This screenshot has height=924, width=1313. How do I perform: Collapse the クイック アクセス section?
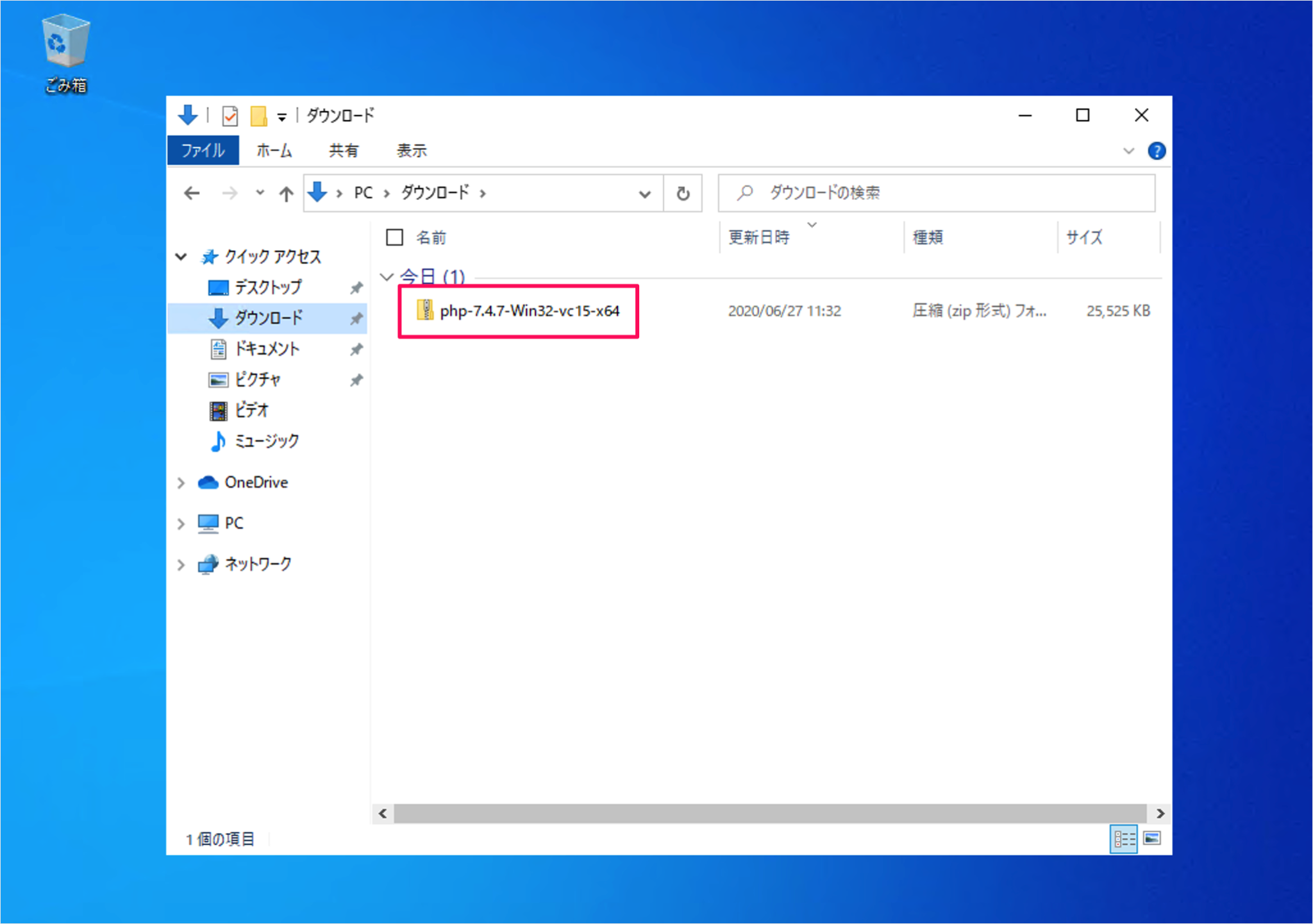tap(181, 256)
